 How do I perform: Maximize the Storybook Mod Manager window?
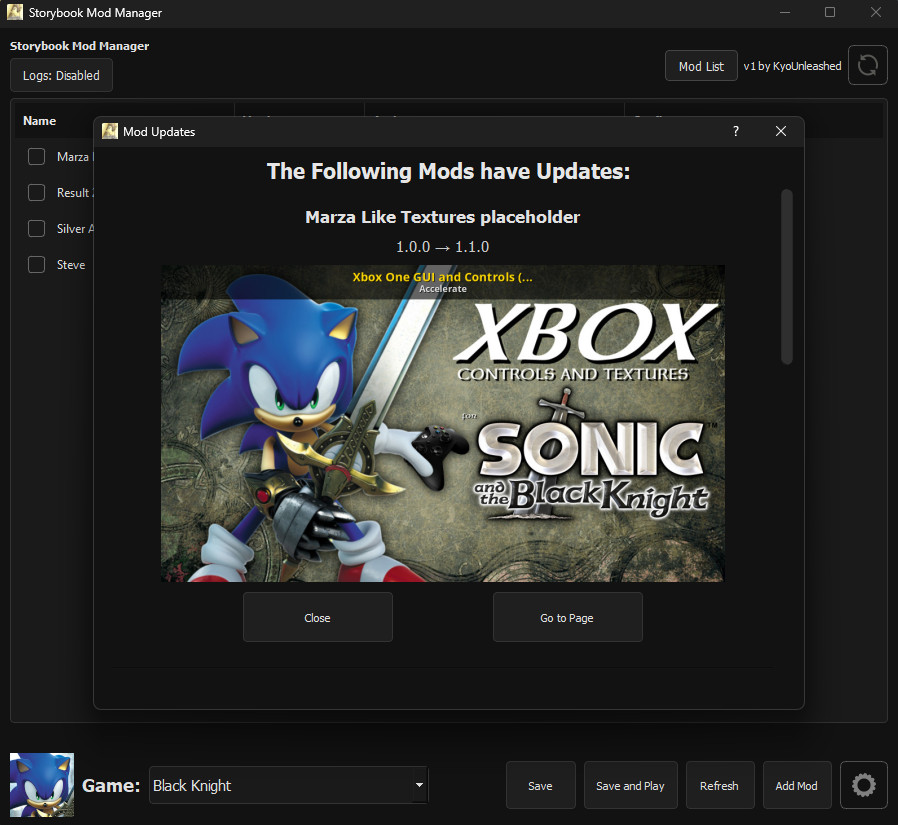point(830,12)
